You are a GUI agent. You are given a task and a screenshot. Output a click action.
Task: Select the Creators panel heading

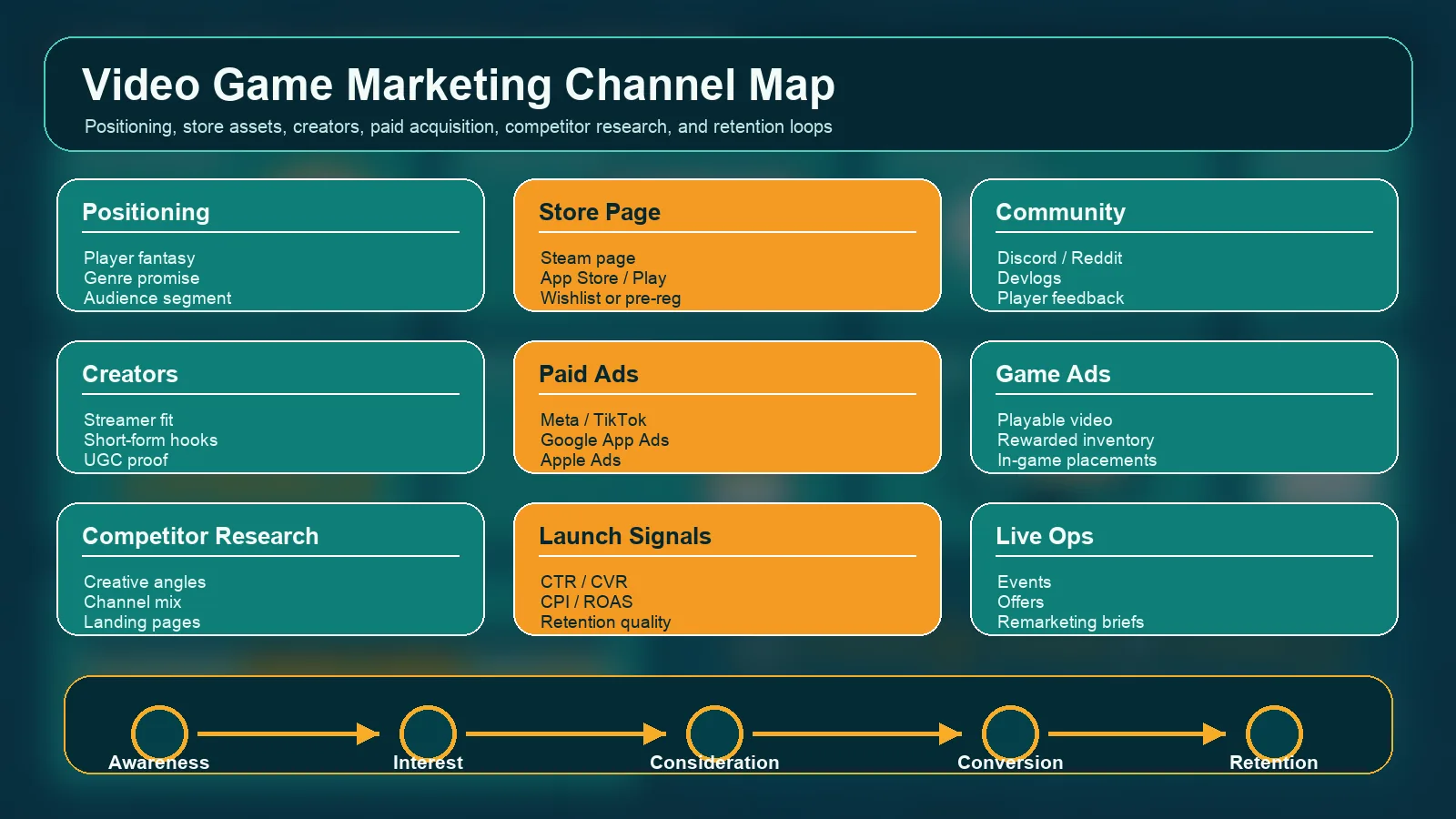pos(130,374)
